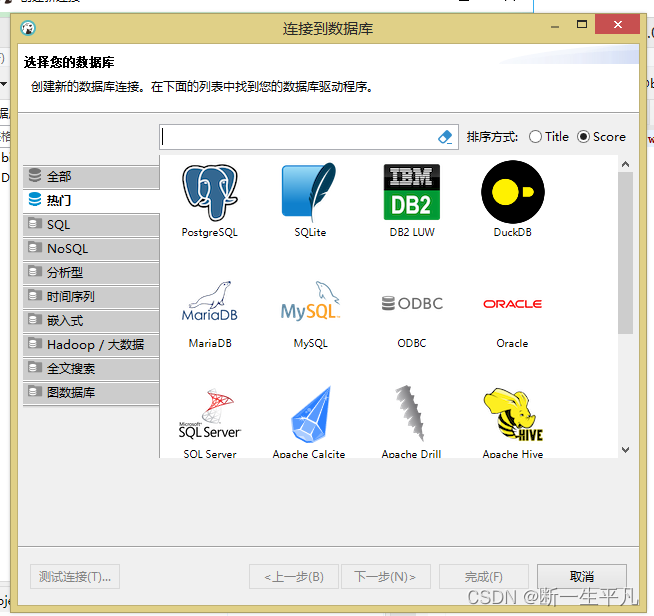Click the 完成(F) finish button
654x616 pixels.
(484, 576)
